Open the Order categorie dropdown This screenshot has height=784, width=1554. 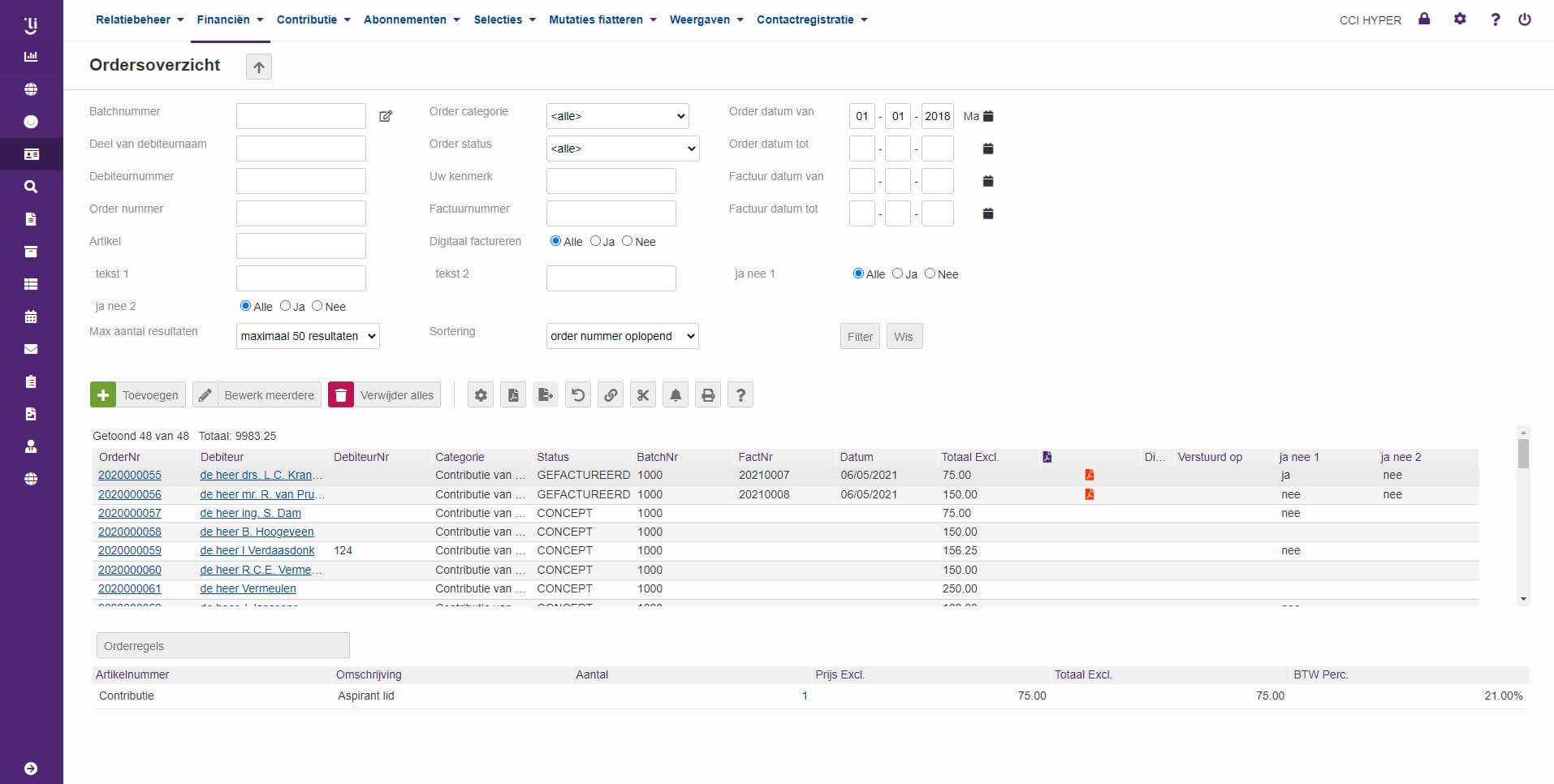click(x=618, y=116)
